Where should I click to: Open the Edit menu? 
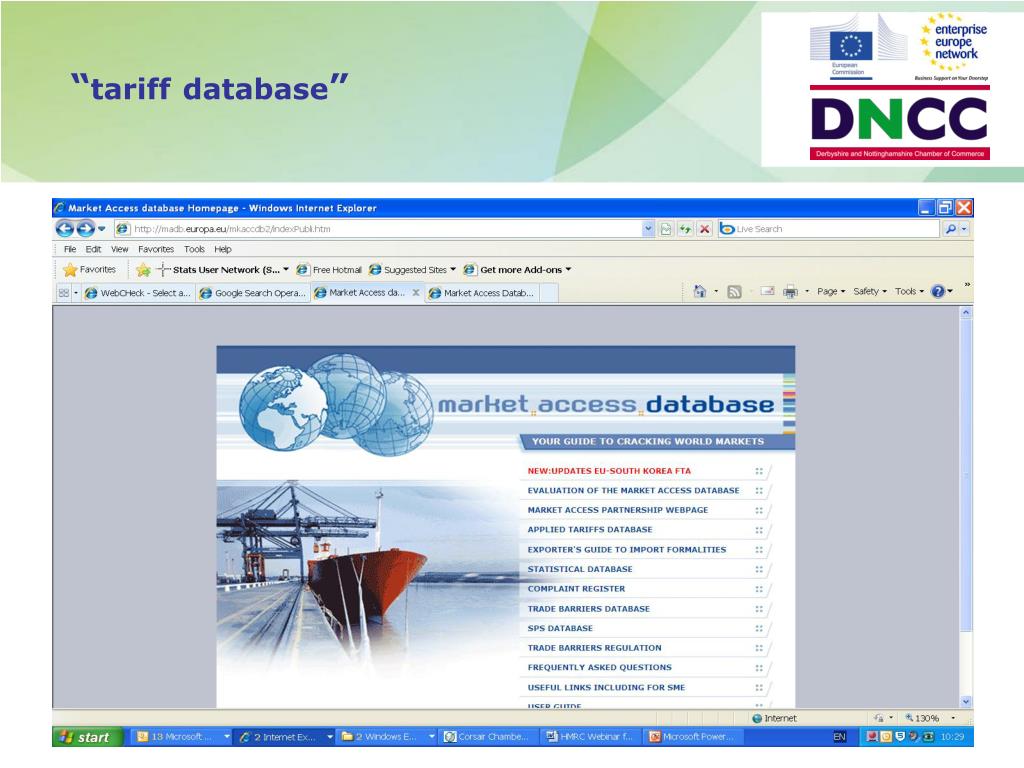click(93, 249)
